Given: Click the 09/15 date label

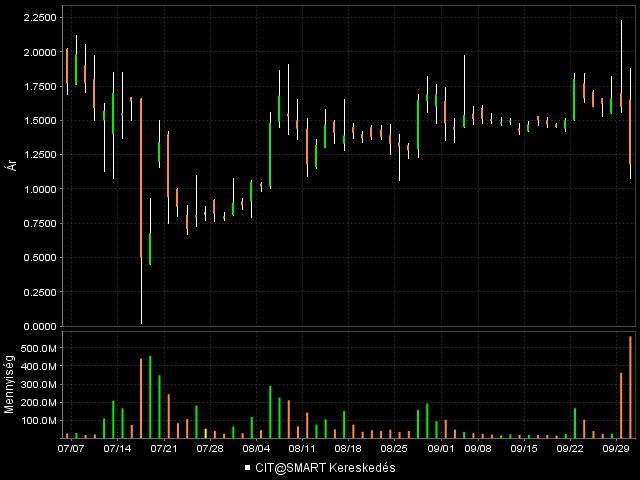Looking at the screenshot, I should click(524, 449).
